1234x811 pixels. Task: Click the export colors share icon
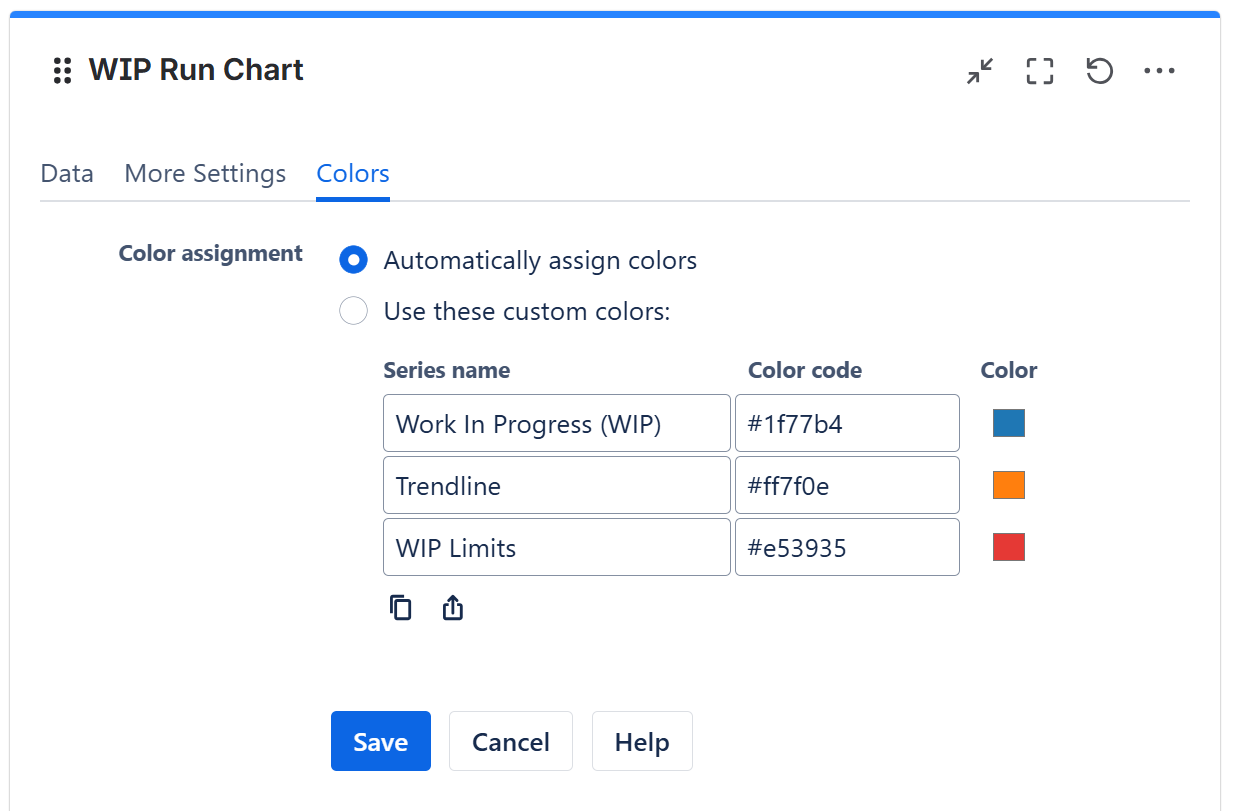coord(453,608)
